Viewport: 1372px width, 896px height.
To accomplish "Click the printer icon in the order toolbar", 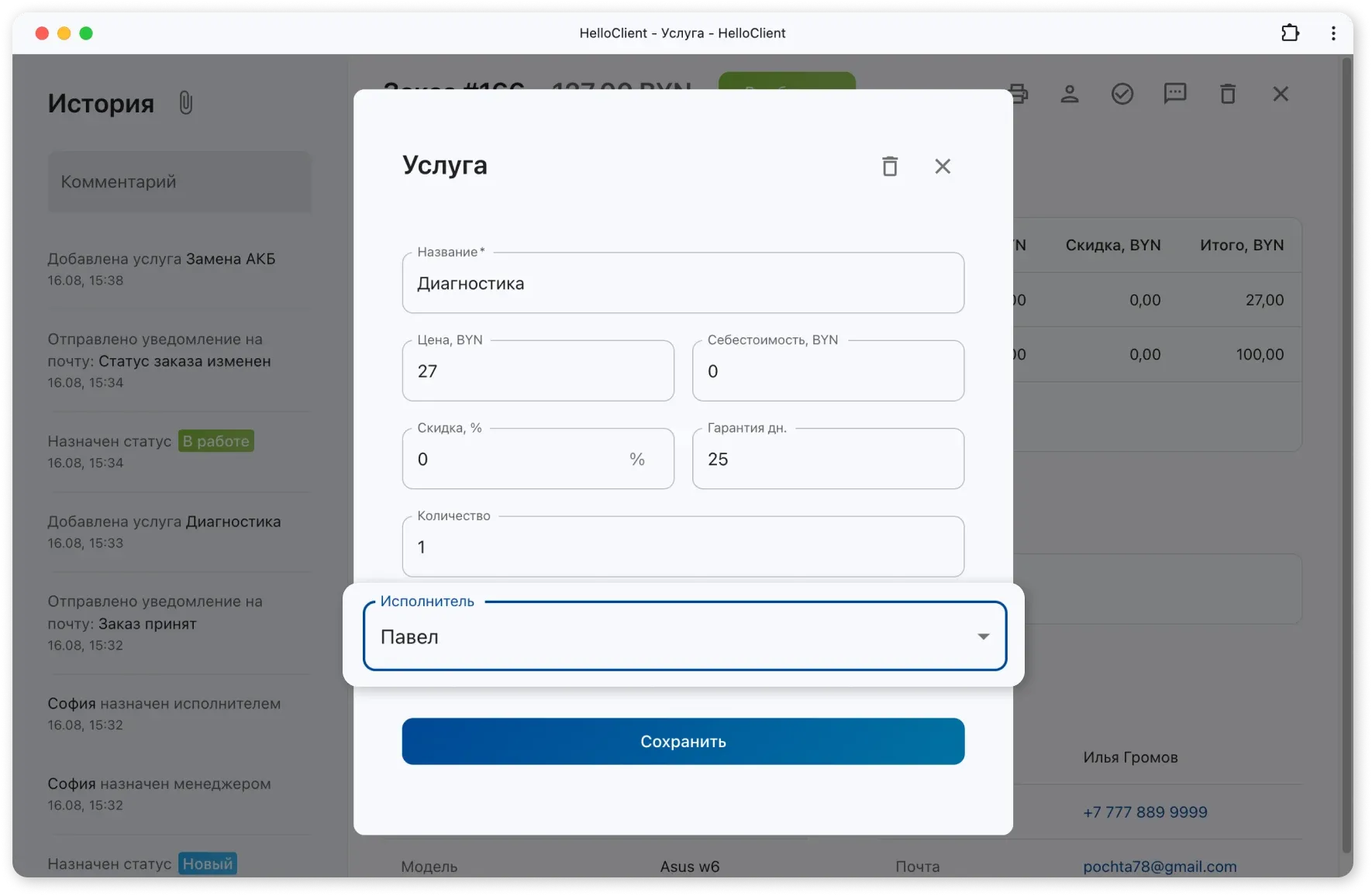I will tap(1019, 94).
